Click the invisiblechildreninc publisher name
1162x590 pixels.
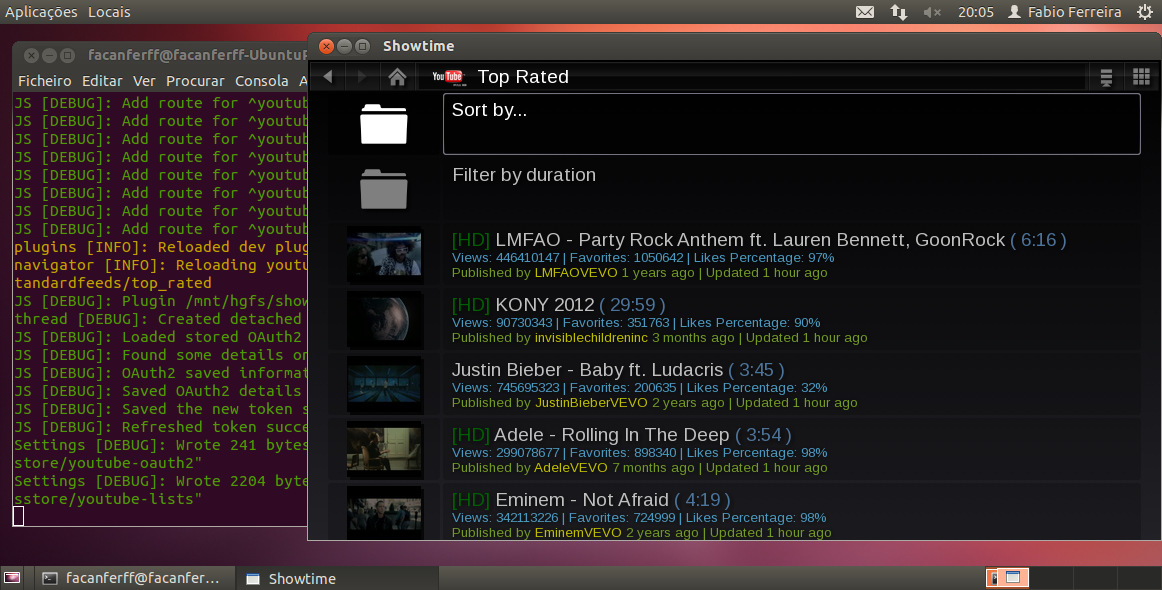(591, 338)
